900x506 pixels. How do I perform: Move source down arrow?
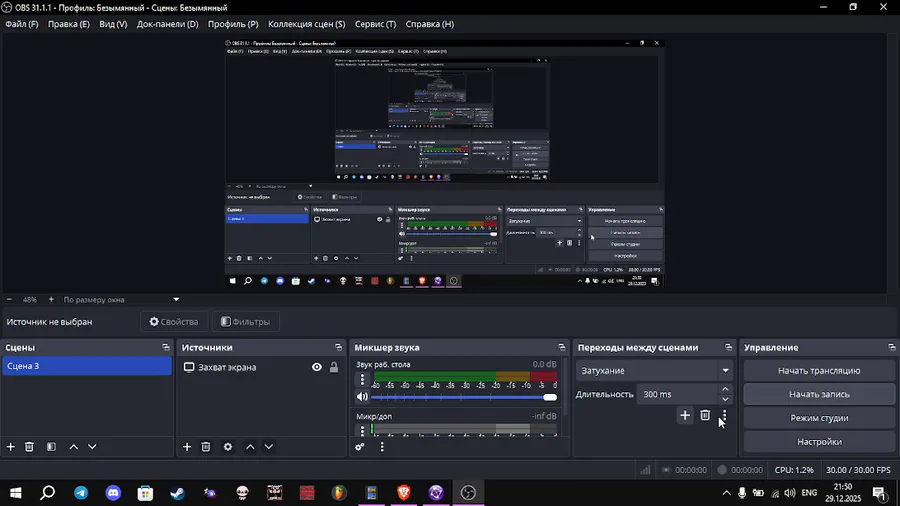click(269, 447)
